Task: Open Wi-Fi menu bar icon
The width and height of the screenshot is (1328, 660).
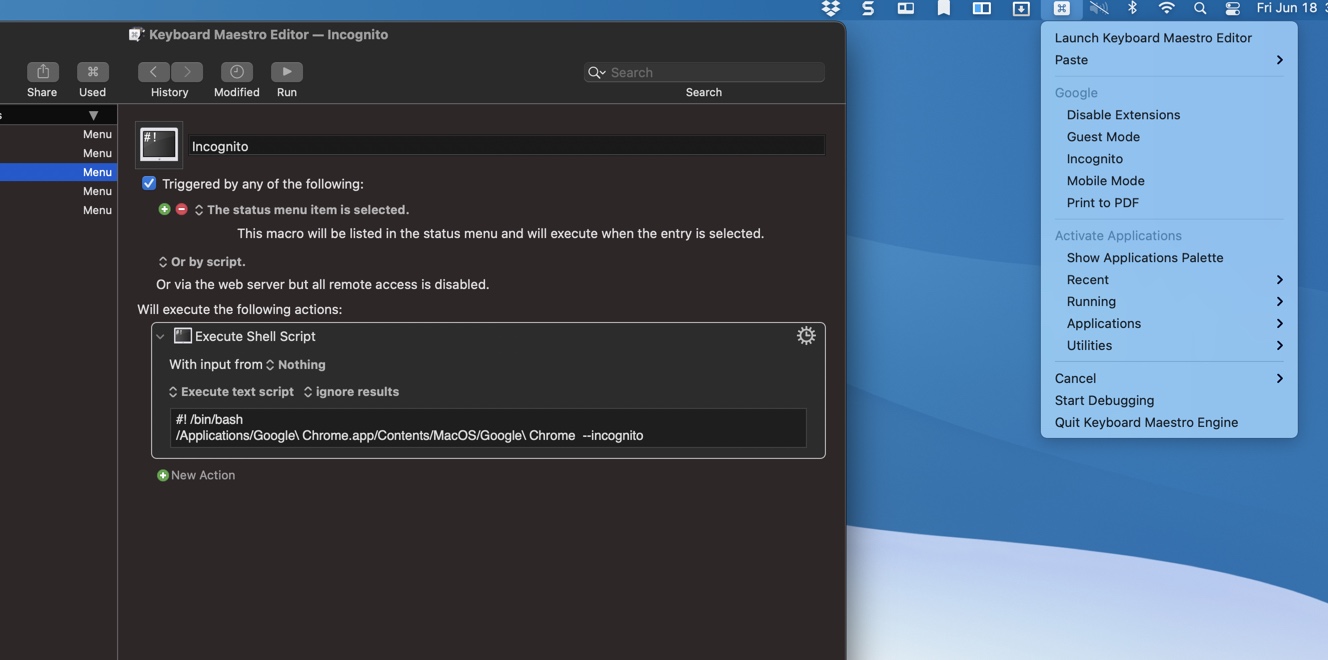Action: (1166, 8)
